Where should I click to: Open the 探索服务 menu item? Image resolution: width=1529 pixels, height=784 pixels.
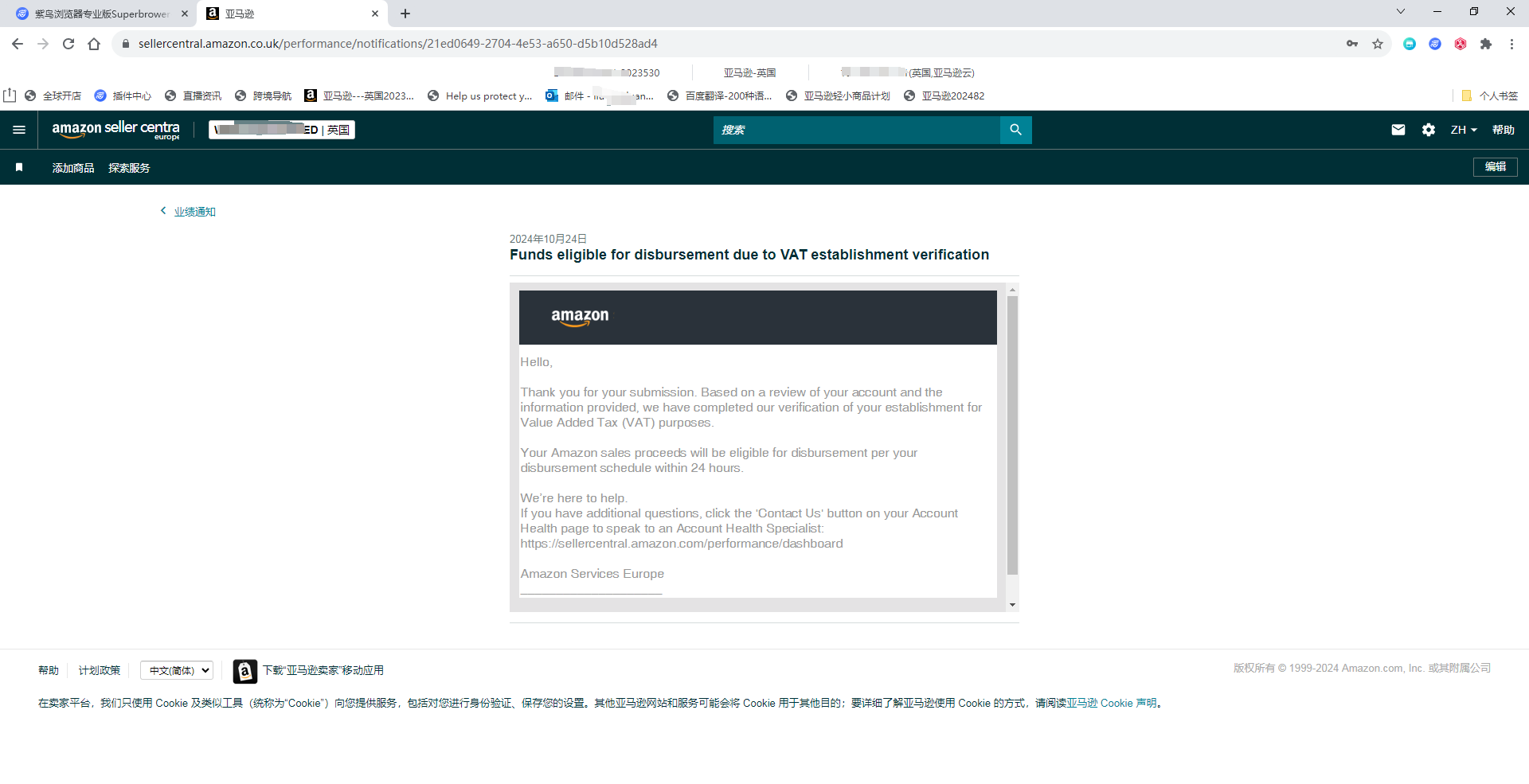(x=129, y=168)
